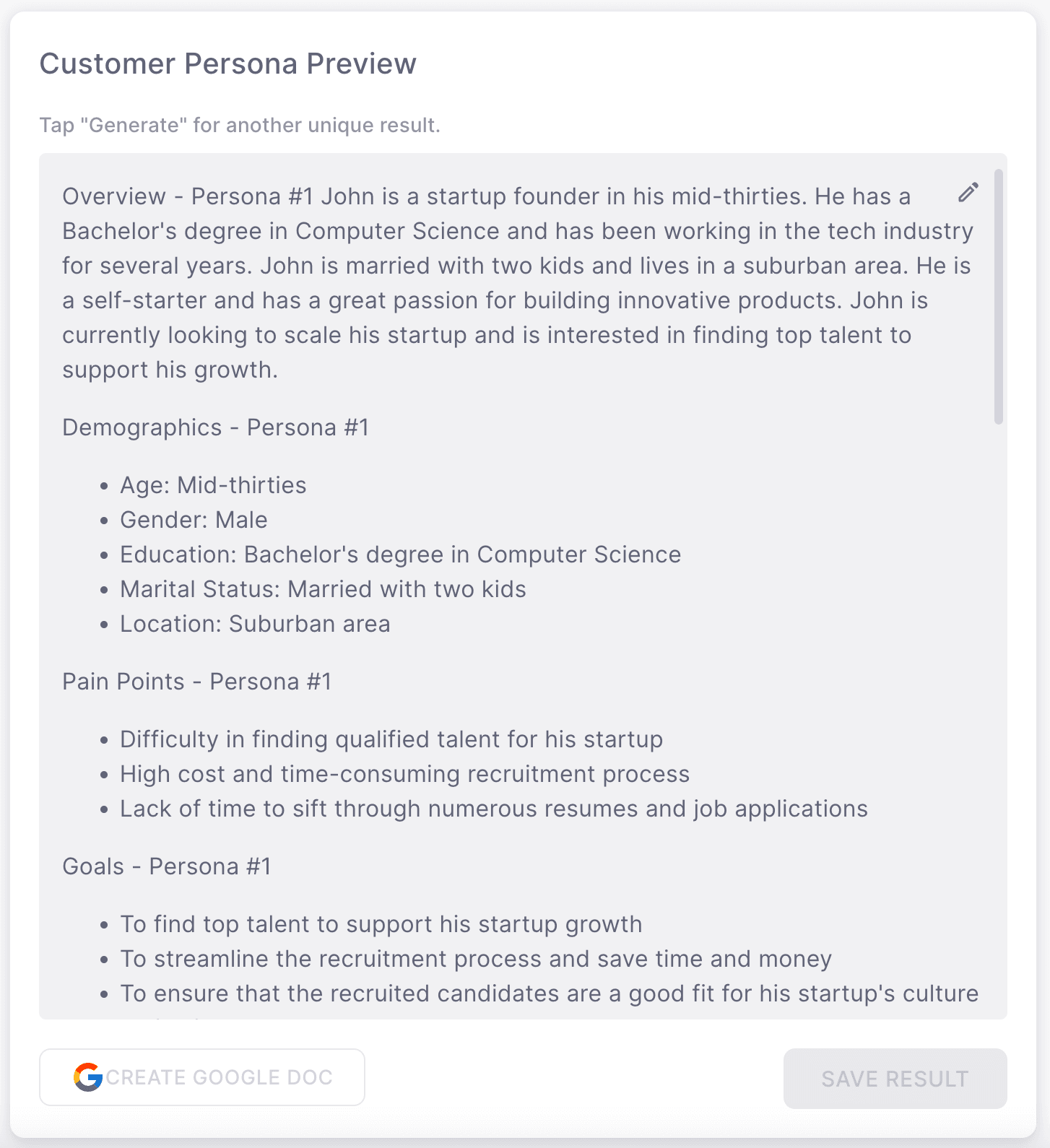Click the 'Tap Generate' hint text
This screenshot has height=1148, width=1050.
pos(239,125)
